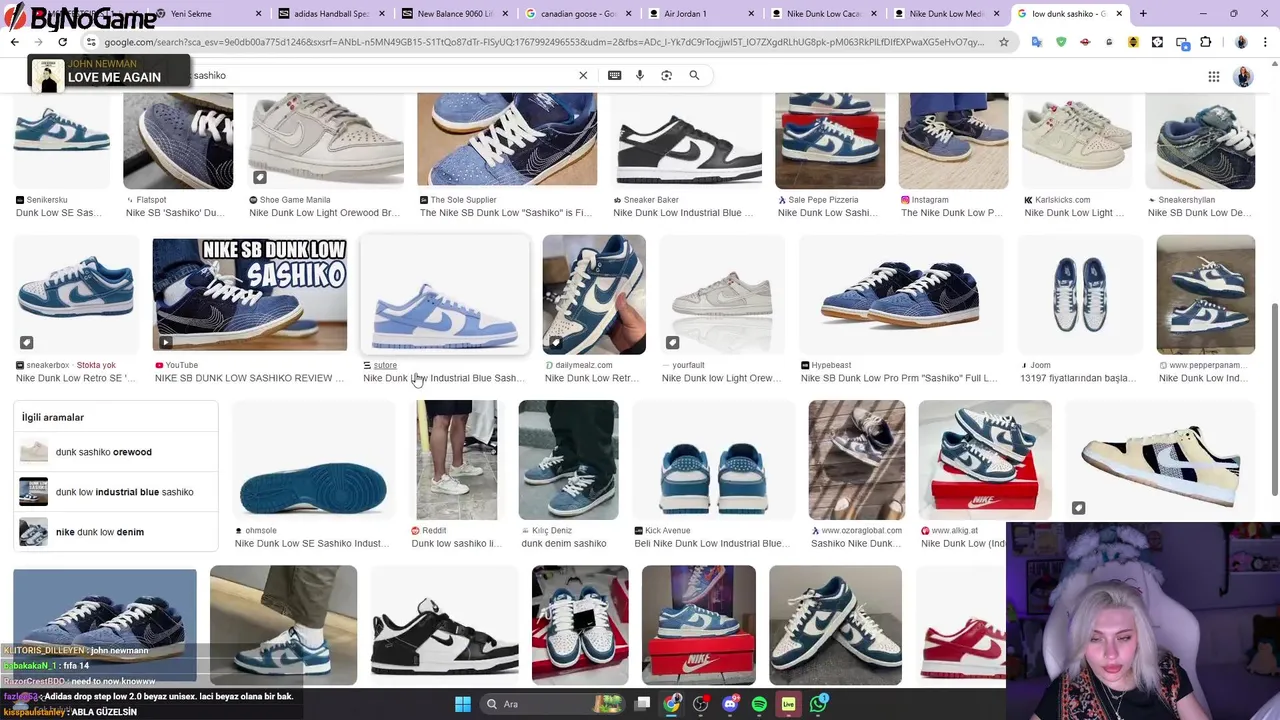Open the Joom top-view Dunk pair thumbnail
Image resolution: width=1280 pixels, height=720 pixels.
pos(1080,295)
